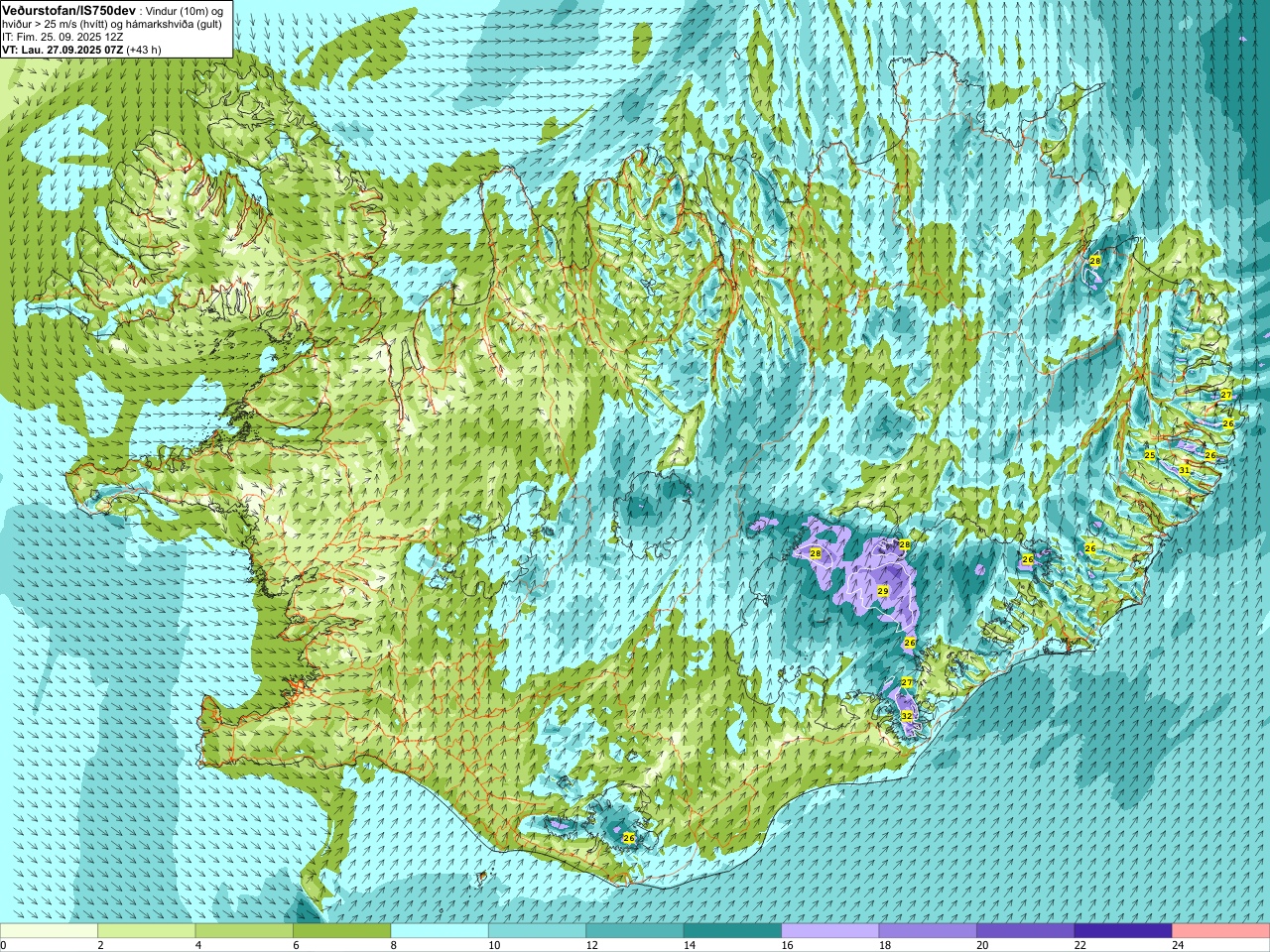Click the 'IT: Fim. 25. 09. 2025 12Z' line

(63, 36)
